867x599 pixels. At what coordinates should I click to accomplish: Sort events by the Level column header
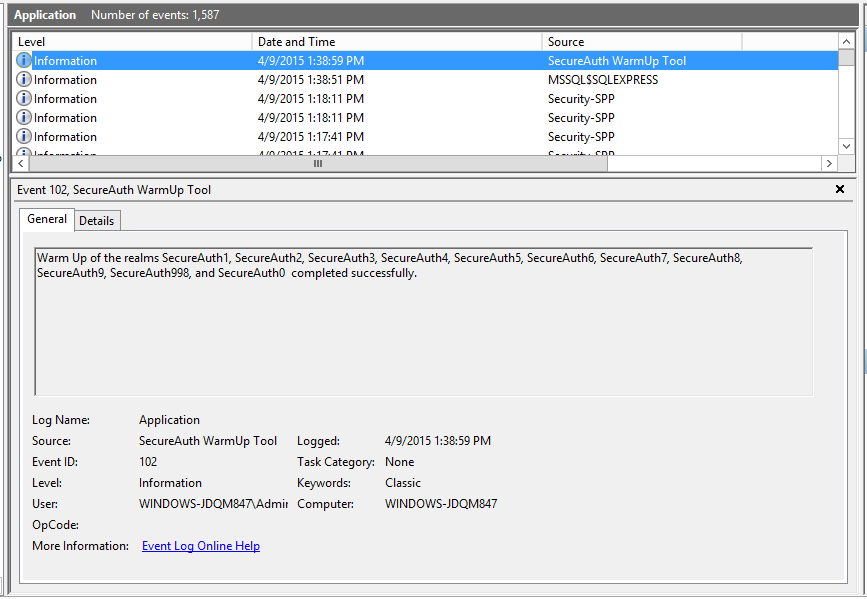tap(132, 42)
